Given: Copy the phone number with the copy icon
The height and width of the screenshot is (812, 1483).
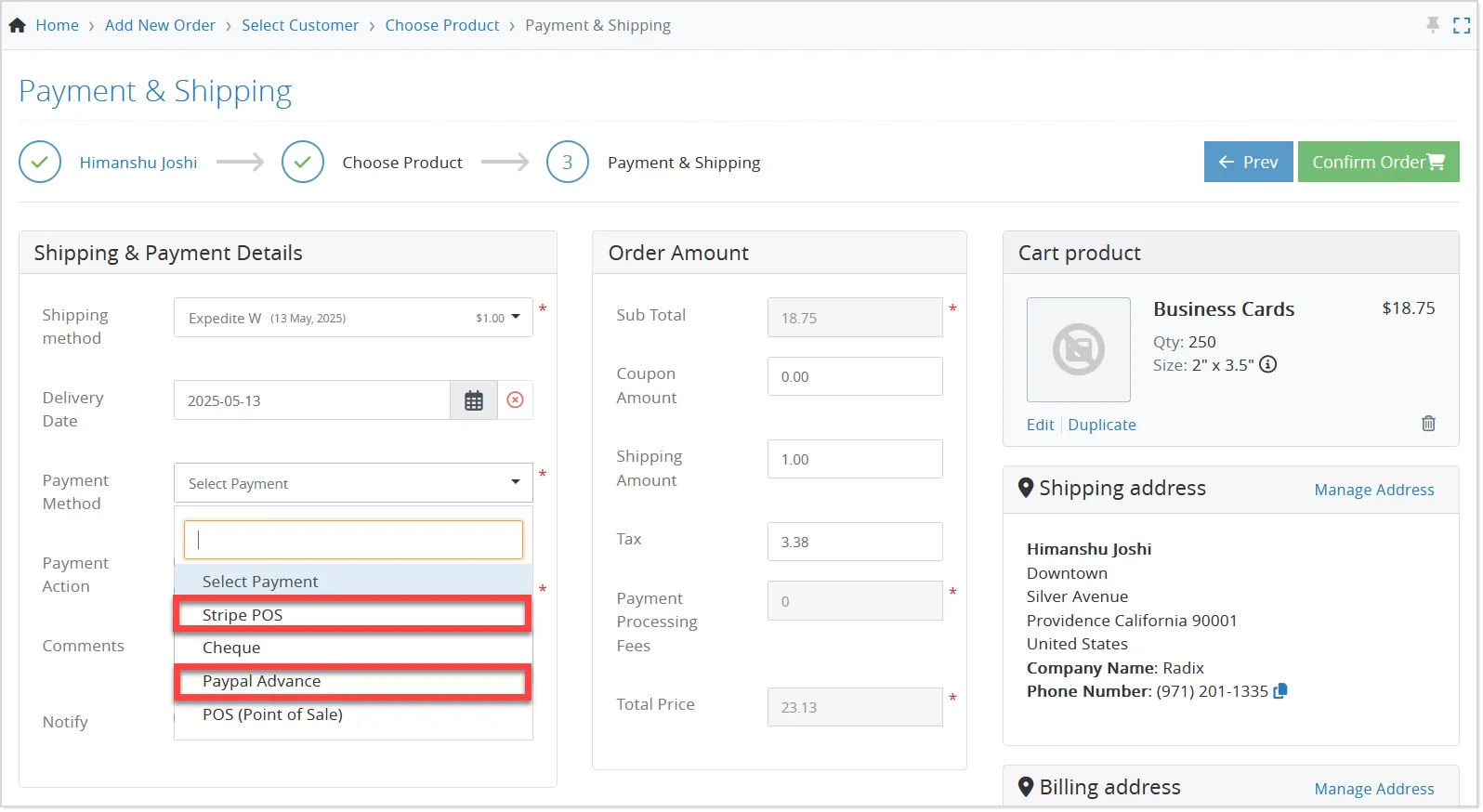Looking at the screenshot, I should click(1280, 691).
